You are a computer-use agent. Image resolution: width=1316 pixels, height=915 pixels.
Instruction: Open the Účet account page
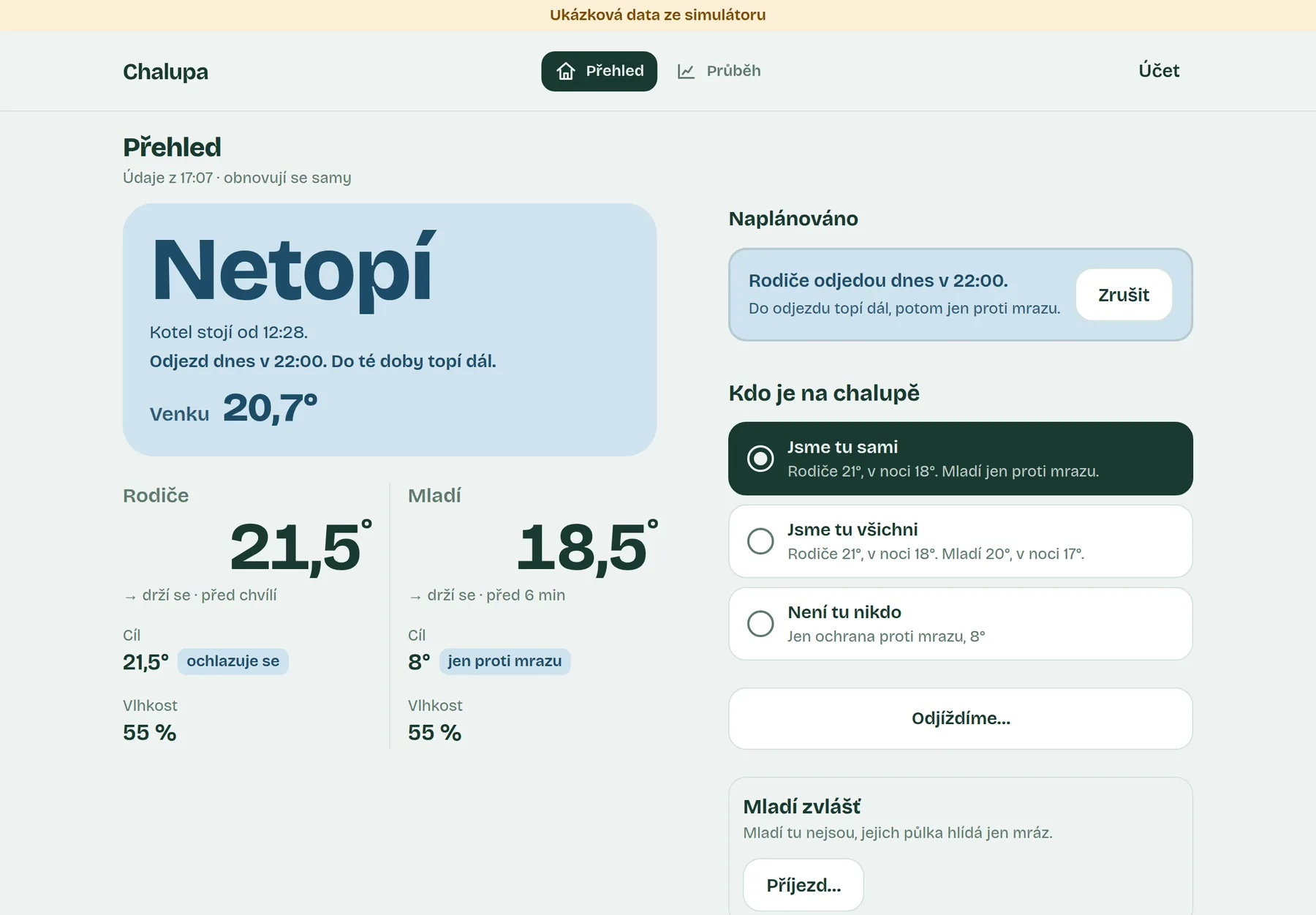[x=1159, y=71]
